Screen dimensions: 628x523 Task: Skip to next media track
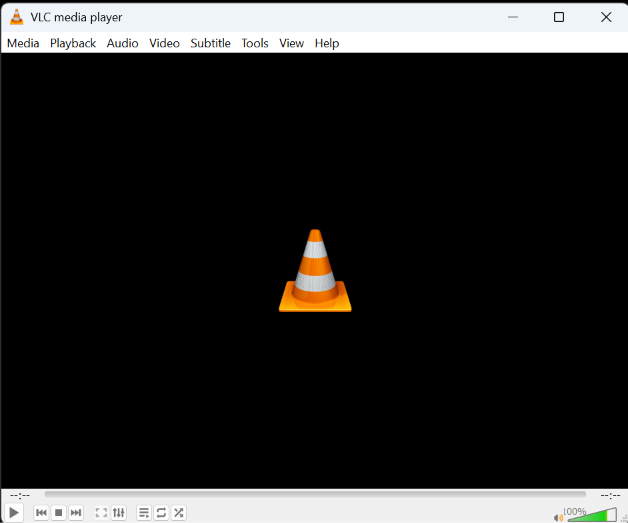[x=76, y=513]
